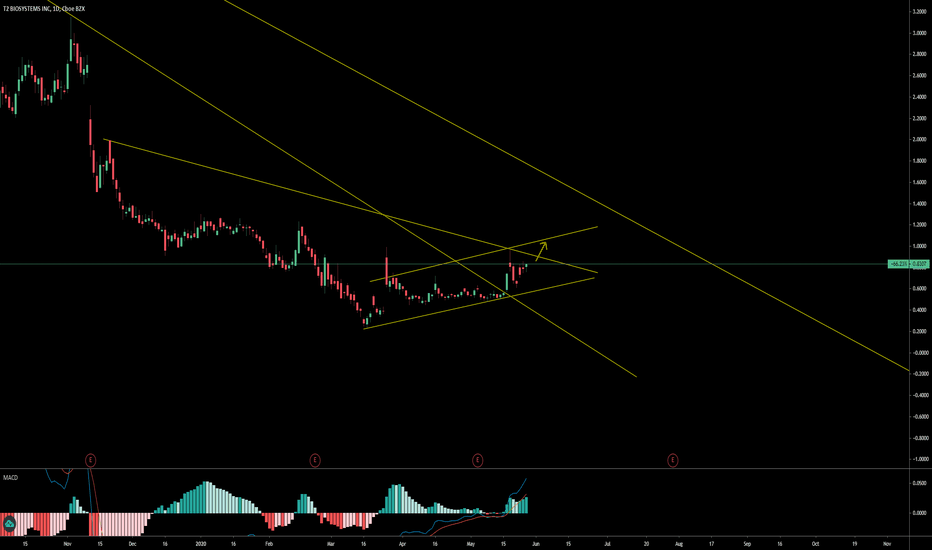Click the Mar label on time axis
The height and width of the screenshot is (550, 932).
(331, 543)
